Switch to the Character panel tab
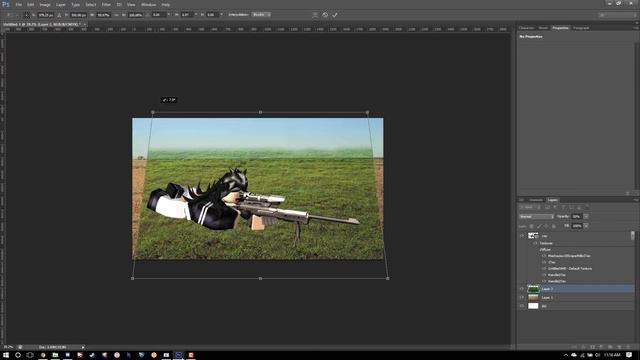 (526, 28)
